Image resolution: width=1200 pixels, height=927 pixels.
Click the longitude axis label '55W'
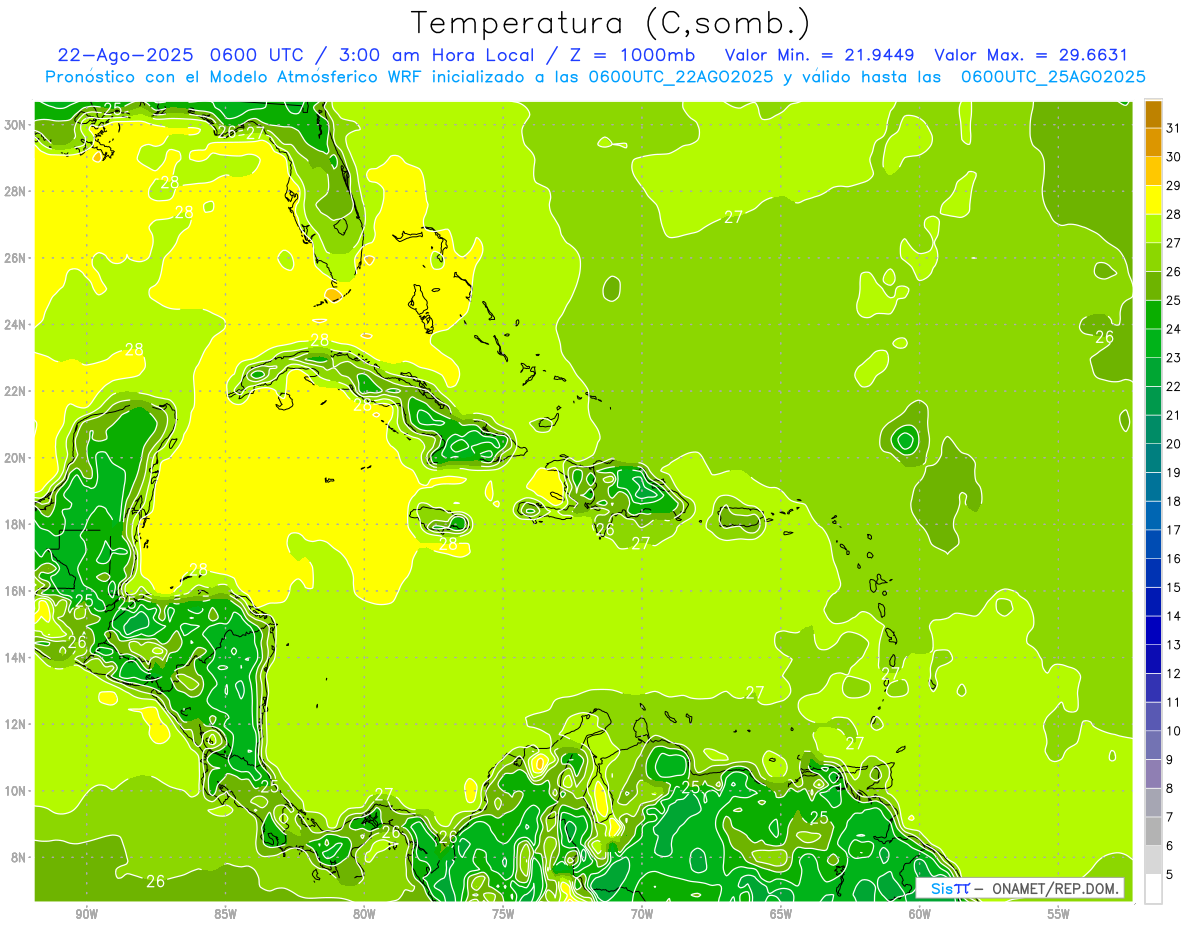tap(1058, 914)
